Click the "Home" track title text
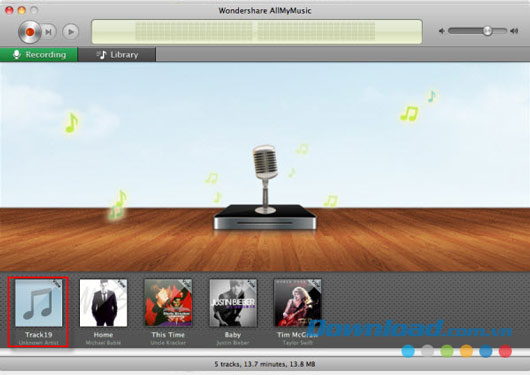This screenshot has height=375, width=530. click(x=103, y=335)
